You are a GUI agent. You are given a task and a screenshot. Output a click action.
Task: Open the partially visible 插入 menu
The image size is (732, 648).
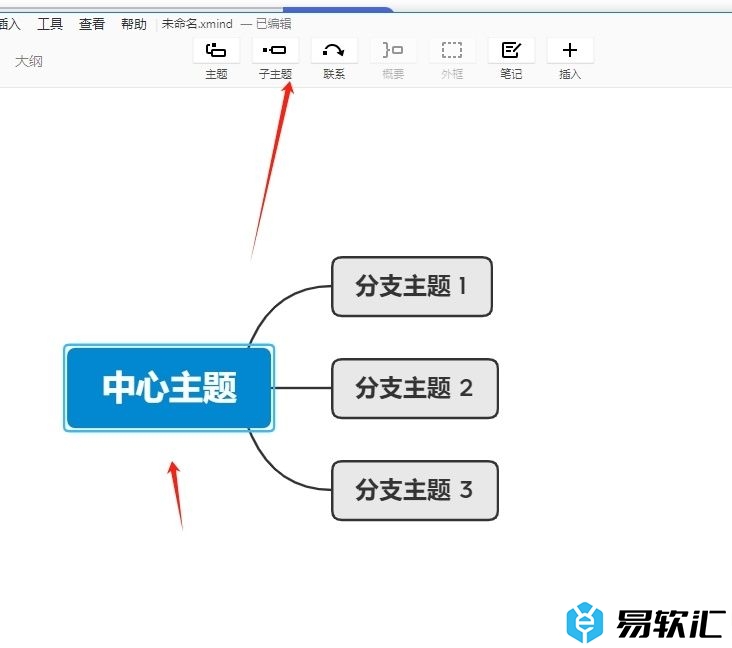pos(10,24)
